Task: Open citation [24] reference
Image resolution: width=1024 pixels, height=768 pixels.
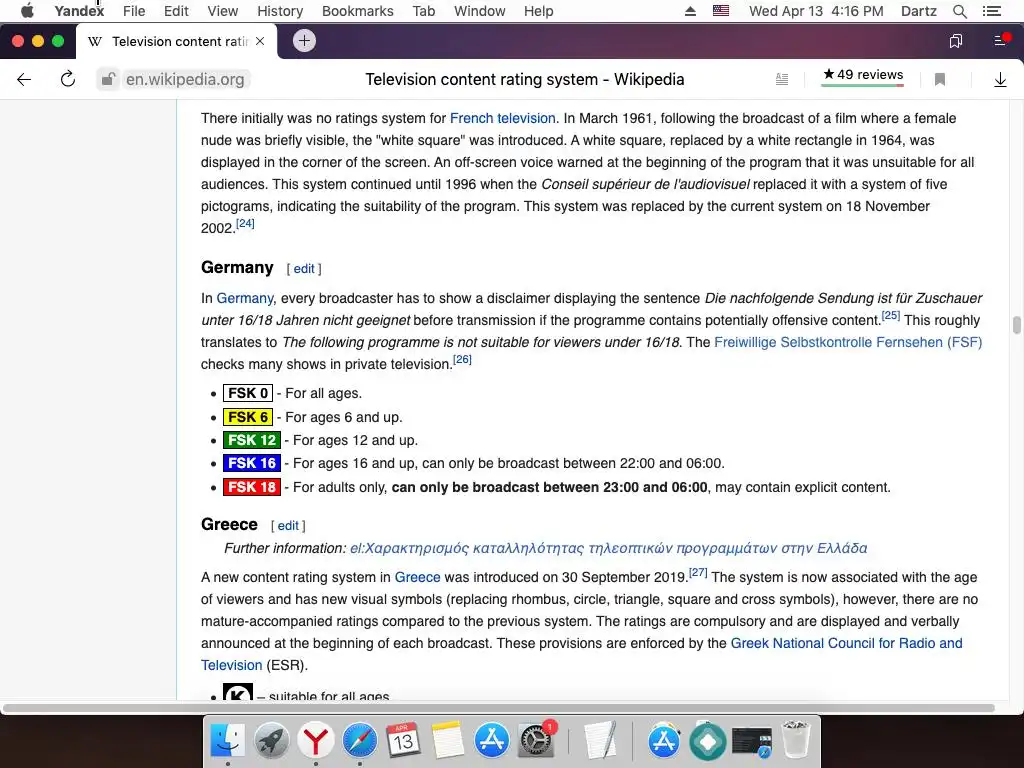Action: coord(245,223)
